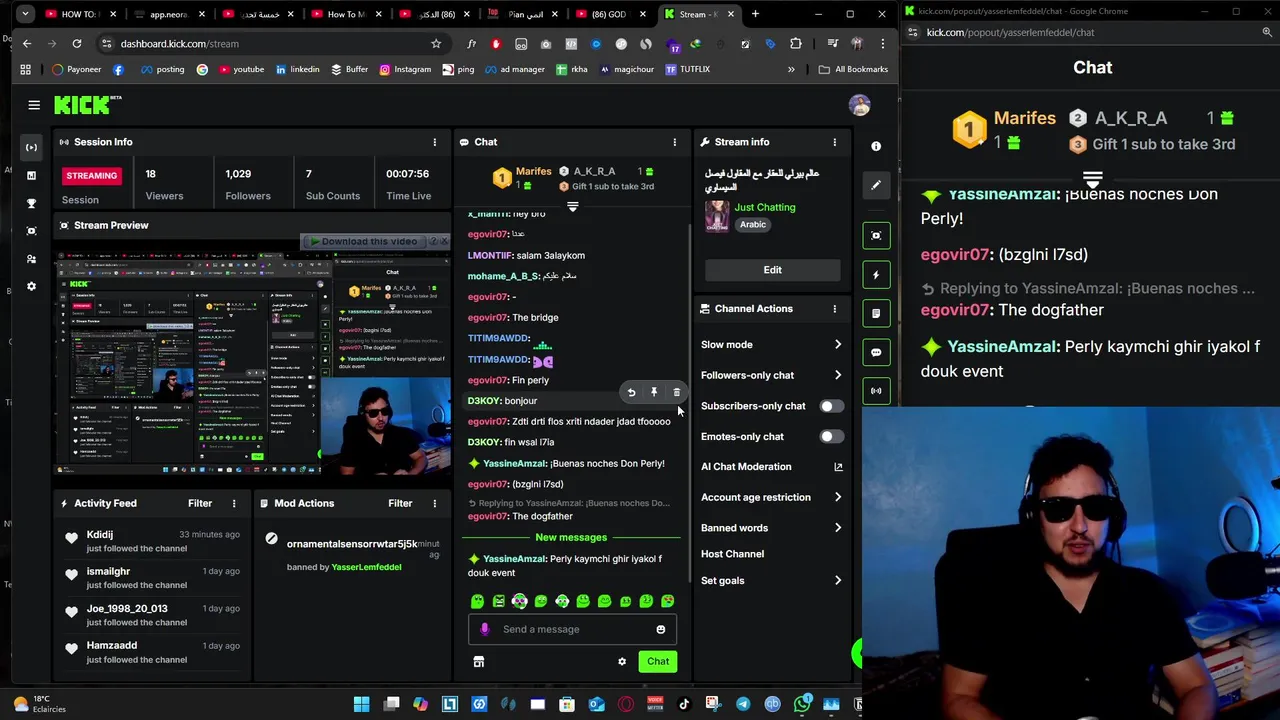Open the user profile avatar menu
This screenshot has height=720, width=1280.
click(x=859, y=105)
